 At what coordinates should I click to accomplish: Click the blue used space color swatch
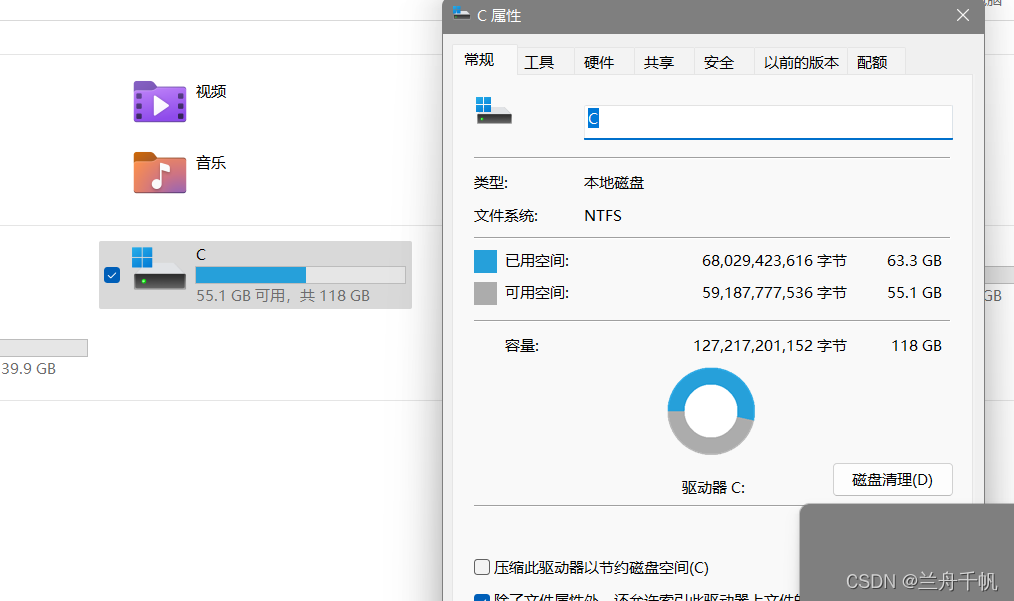point(485,261)
